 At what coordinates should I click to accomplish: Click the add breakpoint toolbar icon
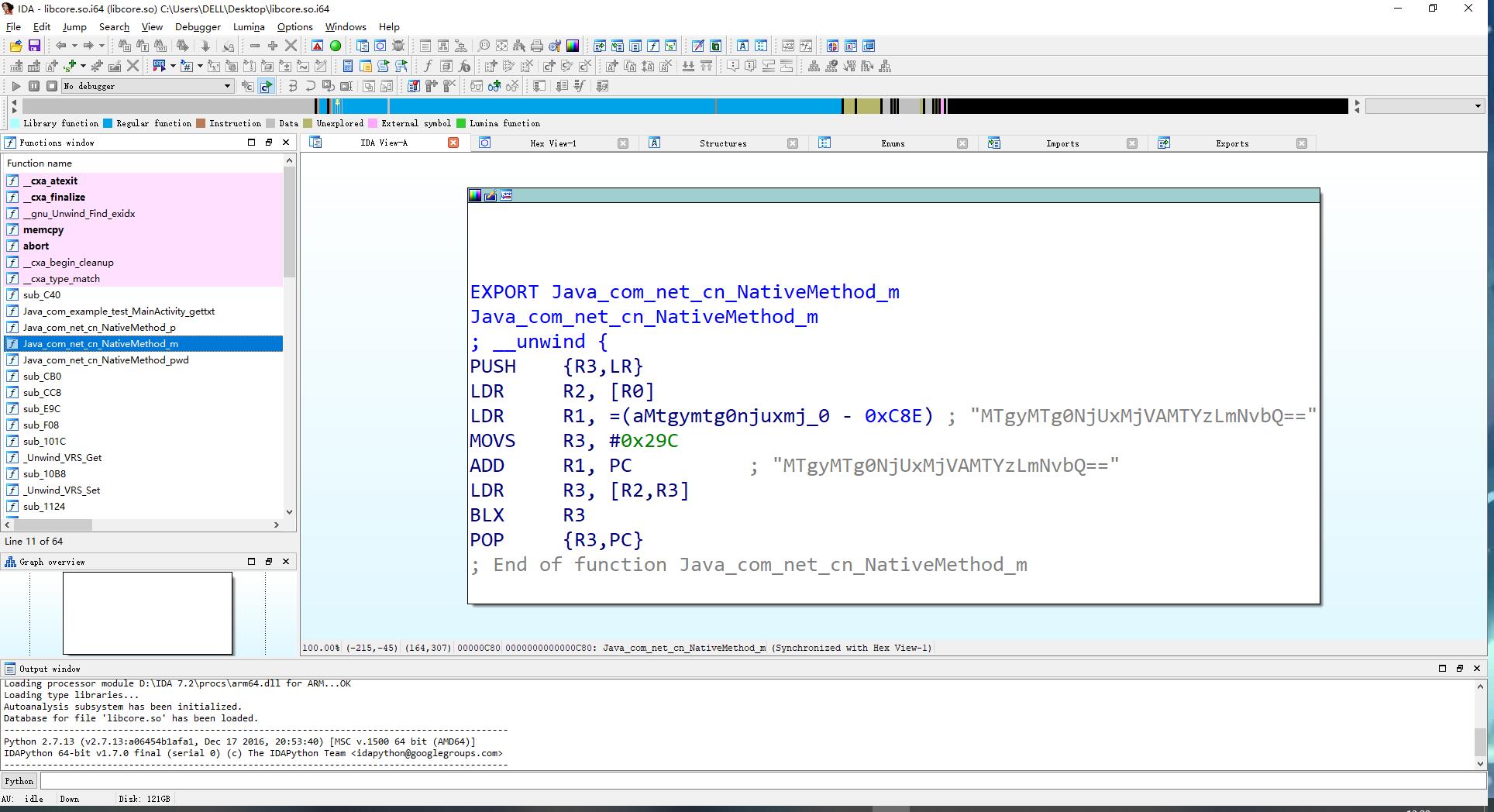(432, 86)
